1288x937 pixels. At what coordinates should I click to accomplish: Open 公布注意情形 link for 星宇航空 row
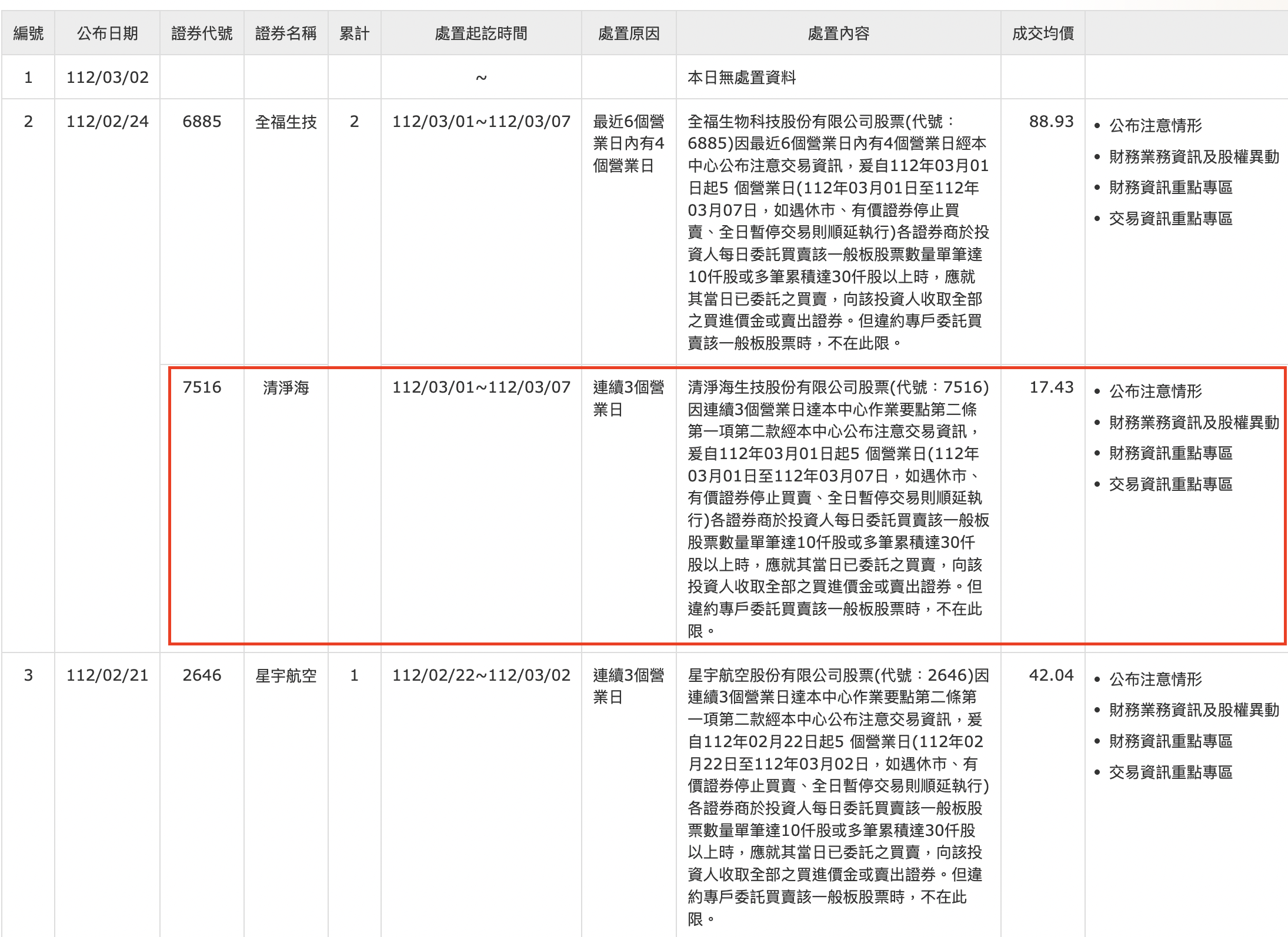1155,679
